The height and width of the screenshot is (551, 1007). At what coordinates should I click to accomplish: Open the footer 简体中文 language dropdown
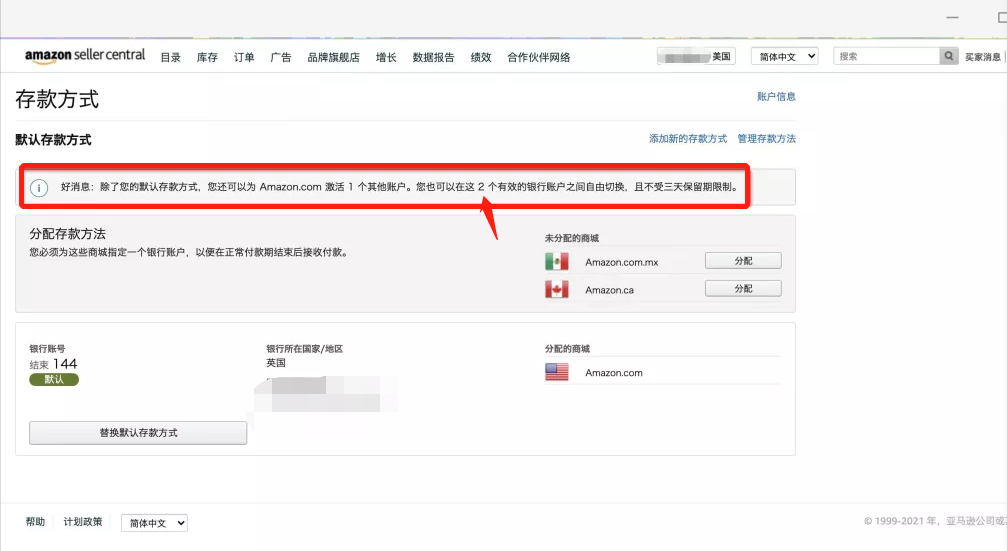pos(154,523)
